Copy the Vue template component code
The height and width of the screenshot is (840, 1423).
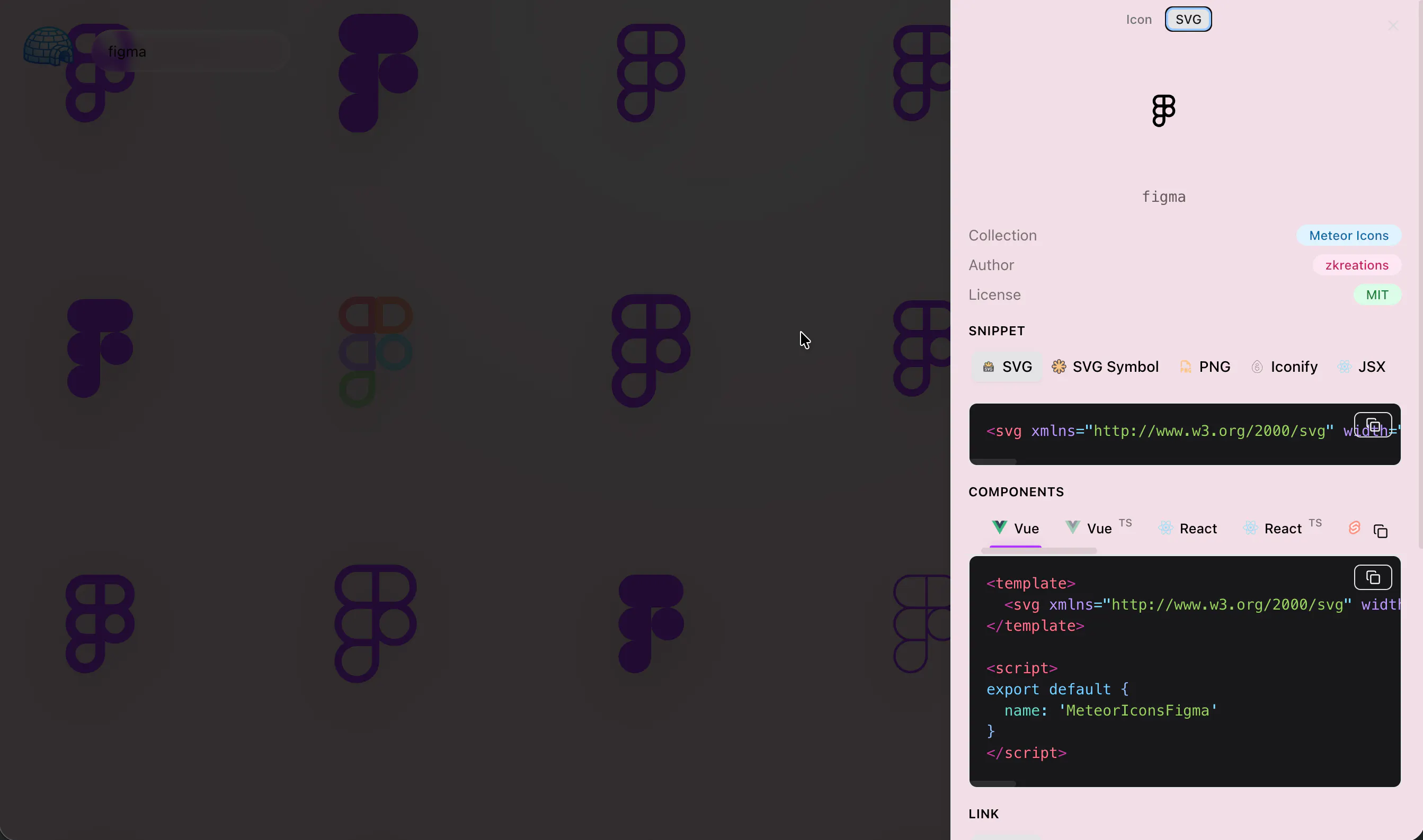tap(1373, 577)
